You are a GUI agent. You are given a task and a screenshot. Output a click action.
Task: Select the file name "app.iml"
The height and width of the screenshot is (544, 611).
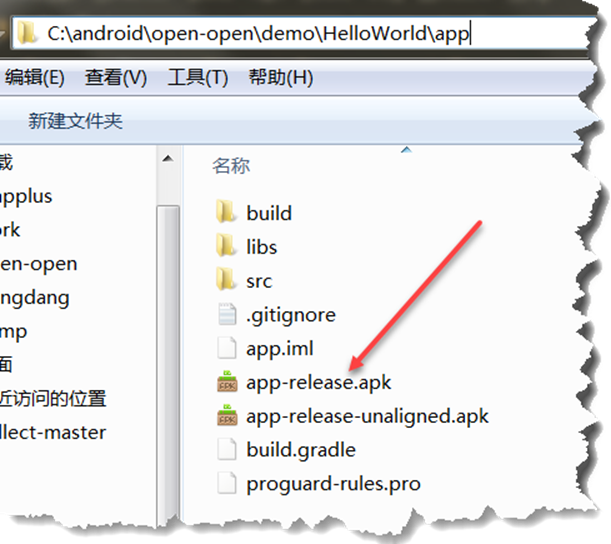(279, 349)
